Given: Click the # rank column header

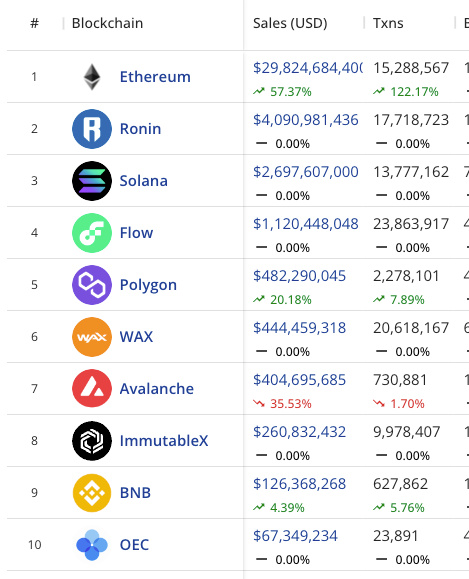Looking at the screenshot, I should click(x=34, y=23).
